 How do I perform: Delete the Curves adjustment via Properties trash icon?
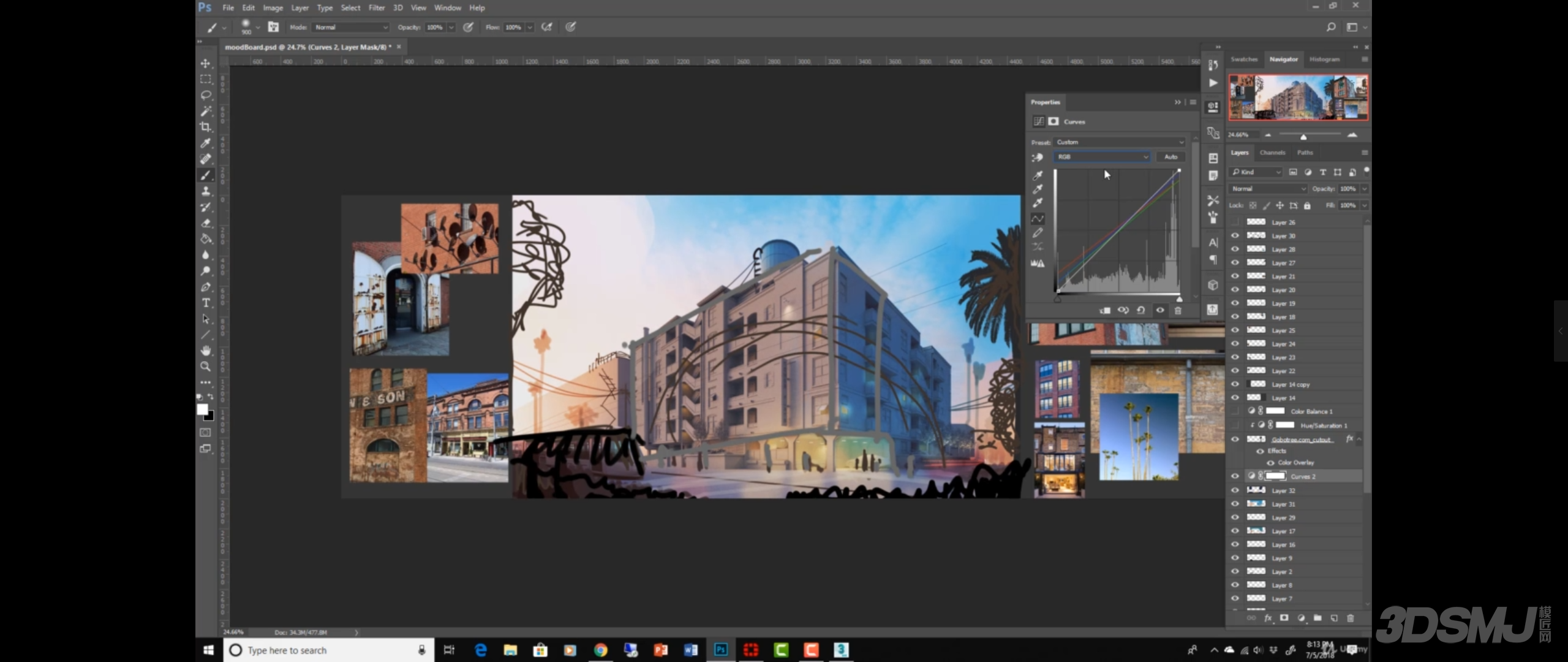(x=1178, y=310)
